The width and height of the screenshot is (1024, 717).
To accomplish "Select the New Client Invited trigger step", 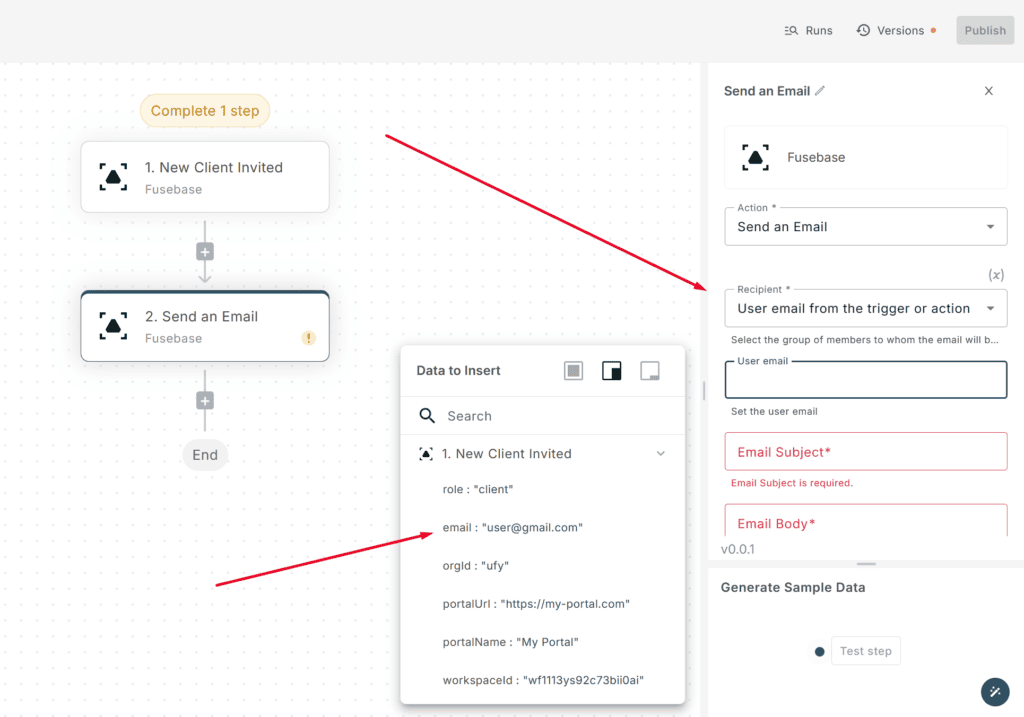I will [x=204, y=177].
